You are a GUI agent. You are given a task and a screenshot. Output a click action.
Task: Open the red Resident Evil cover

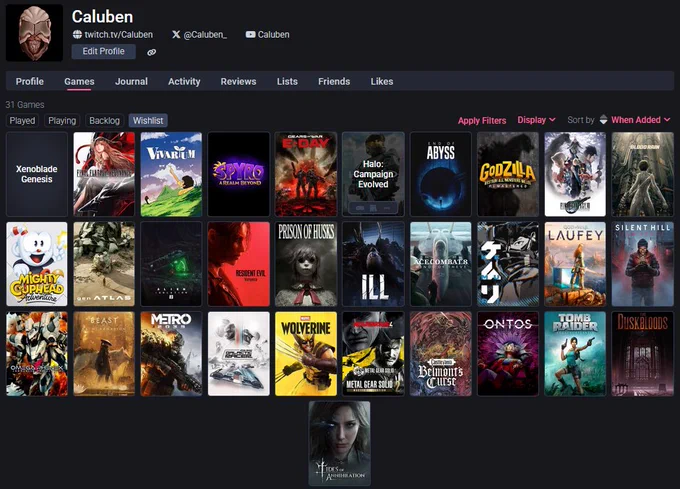(x=239, y=264)
